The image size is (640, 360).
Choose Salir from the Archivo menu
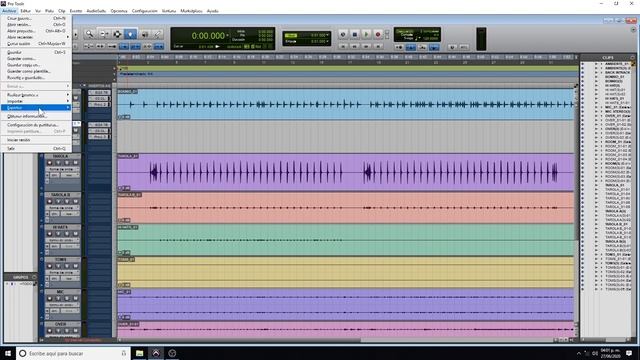click(36, 149)
